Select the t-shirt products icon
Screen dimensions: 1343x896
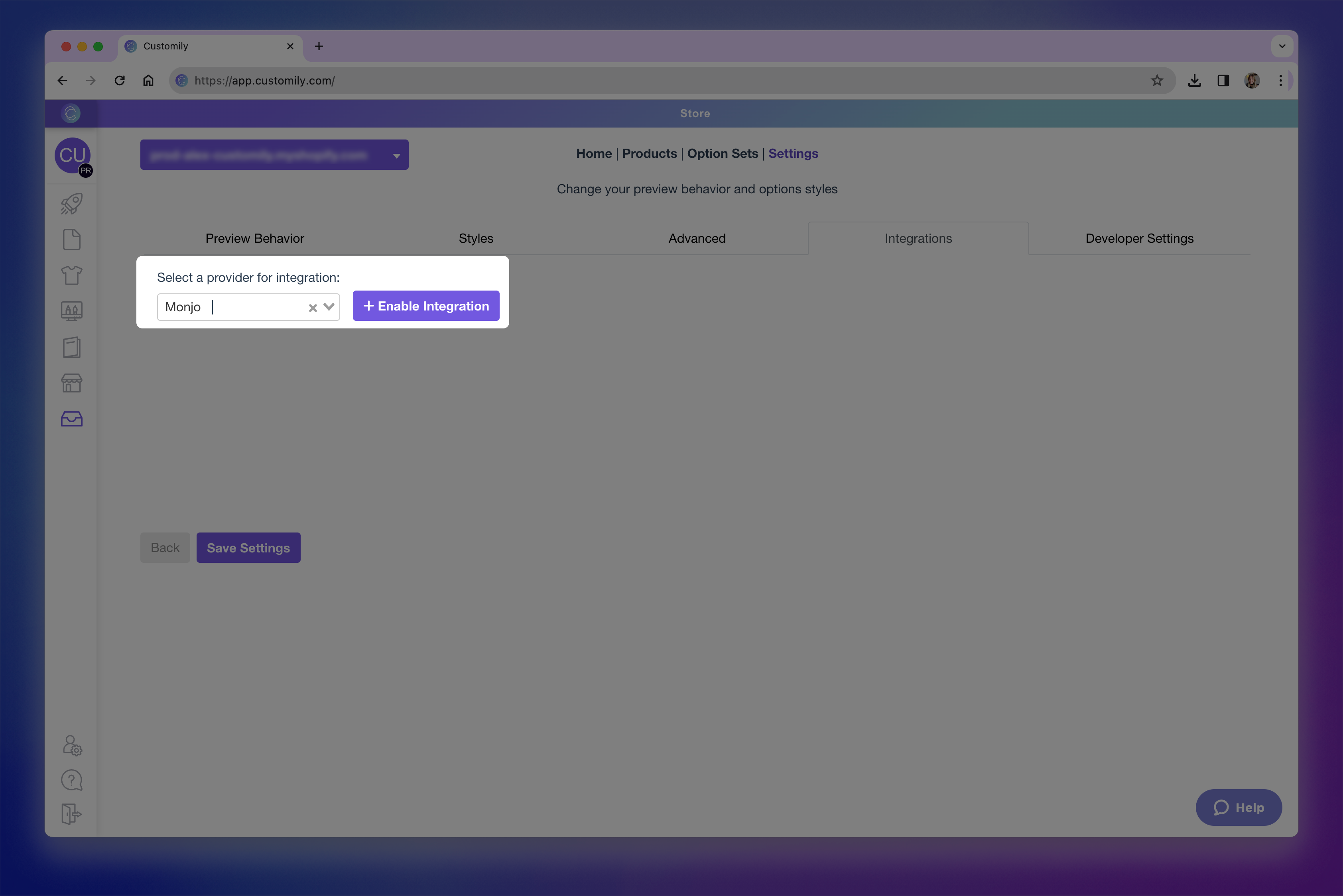pyautogui.click(x=71, y=275)
